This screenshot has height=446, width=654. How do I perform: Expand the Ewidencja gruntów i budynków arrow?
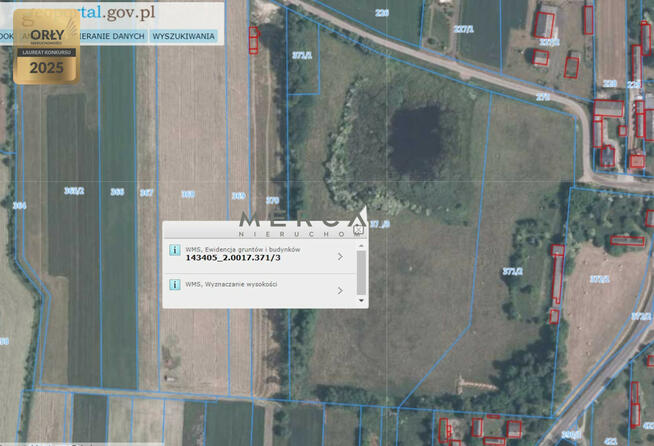coord(340,256)
